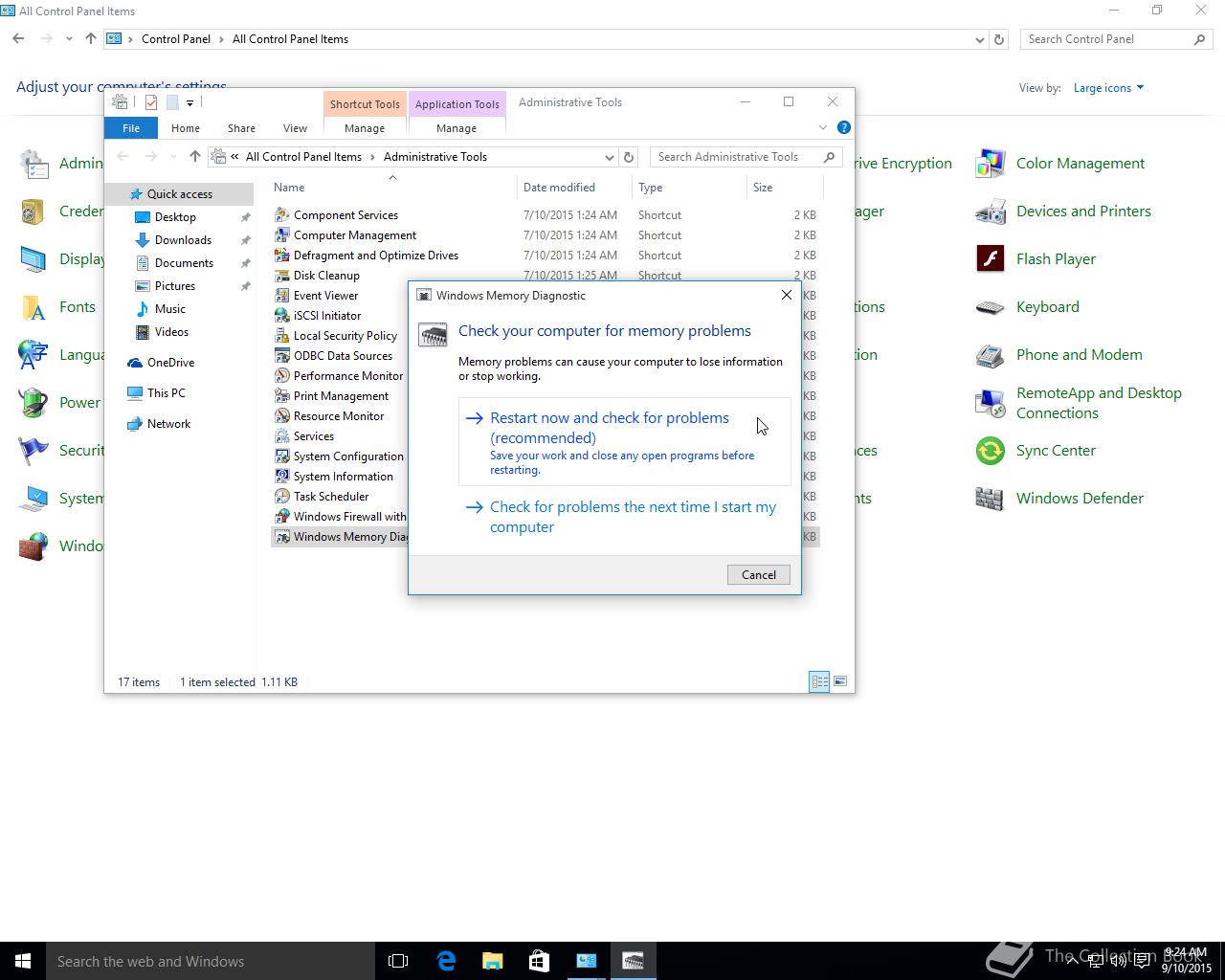Click the Help question mark in Administrative Tools
1225x980 pixels.
[843, 127]
